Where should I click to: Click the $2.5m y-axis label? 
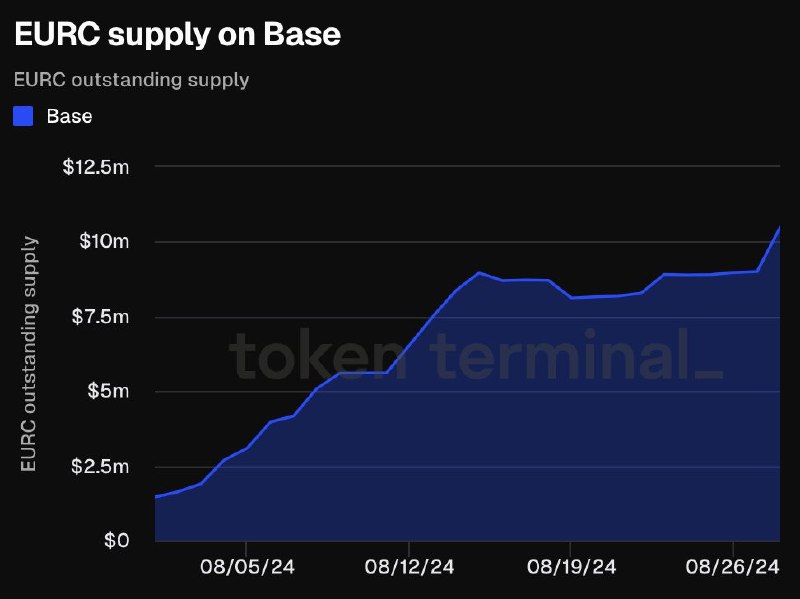click(100, 466)
